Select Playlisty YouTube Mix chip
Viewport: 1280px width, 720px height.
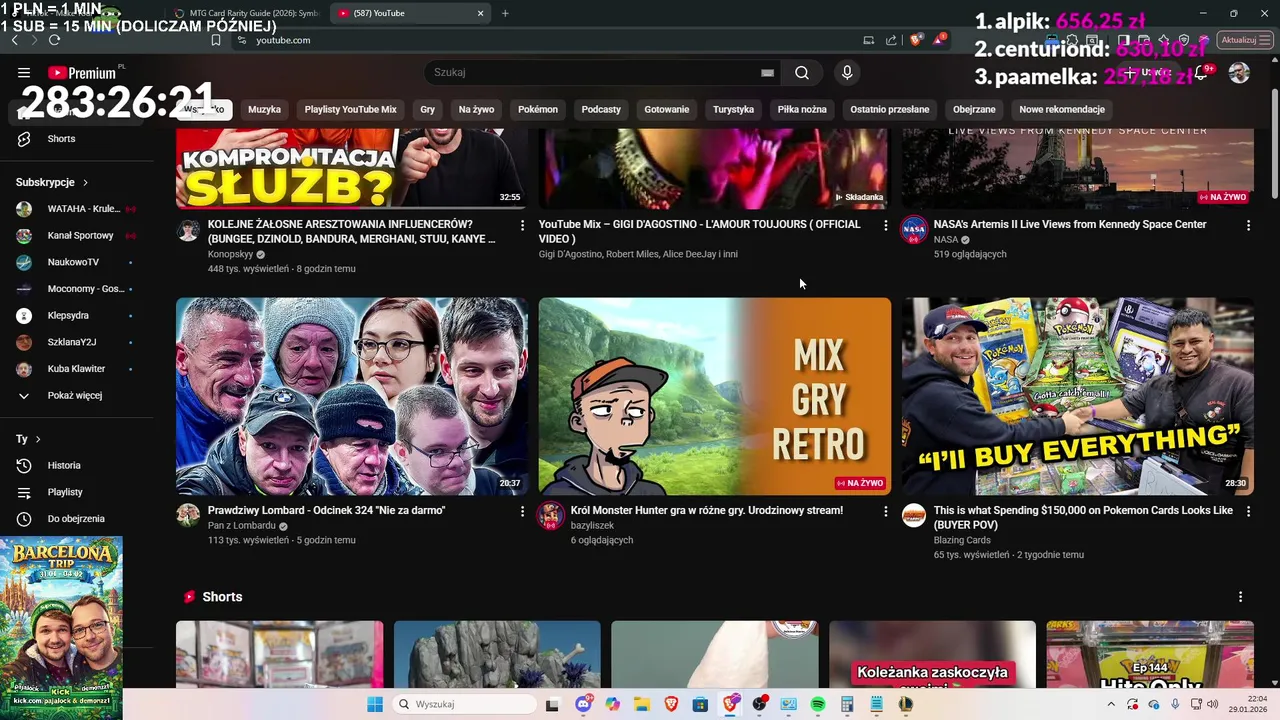tap(351, 109)
